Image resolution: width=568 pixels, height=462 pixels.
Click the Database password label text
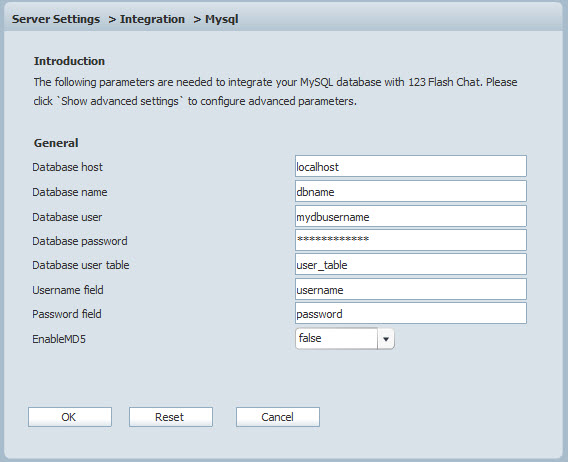pyautogui.click(x=80, y=241)
